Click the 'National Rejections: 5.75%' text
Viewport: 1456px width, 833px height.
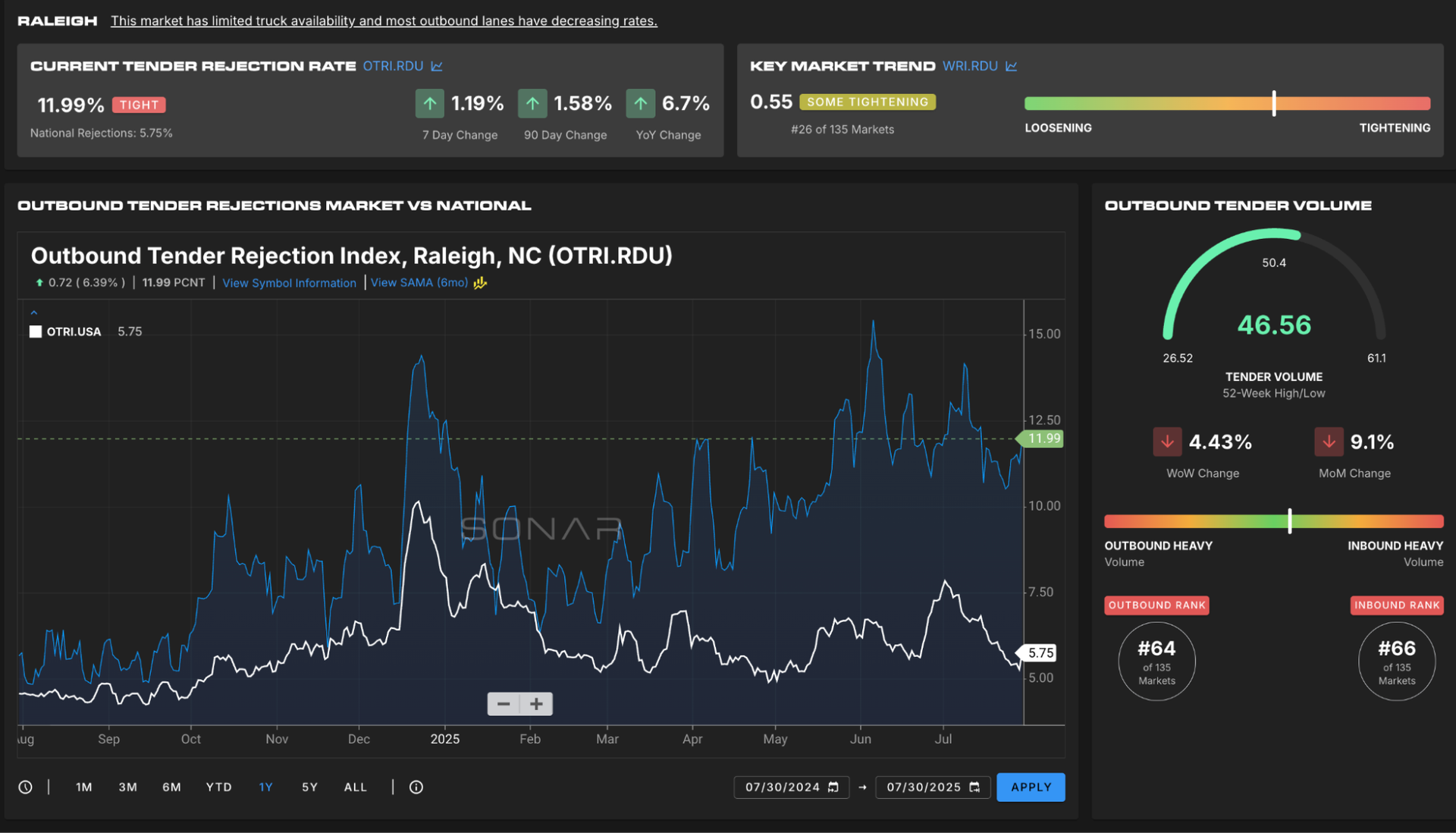coord(102,133)
